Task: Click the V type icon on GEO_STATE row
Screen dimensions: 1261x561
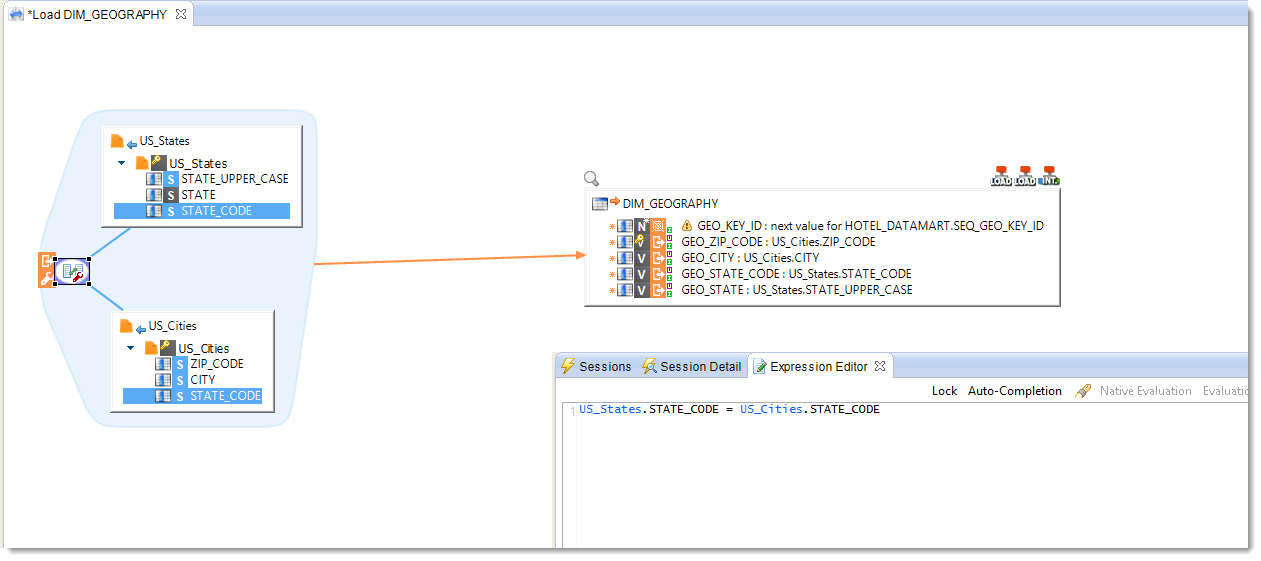Action: click(641, 290)
